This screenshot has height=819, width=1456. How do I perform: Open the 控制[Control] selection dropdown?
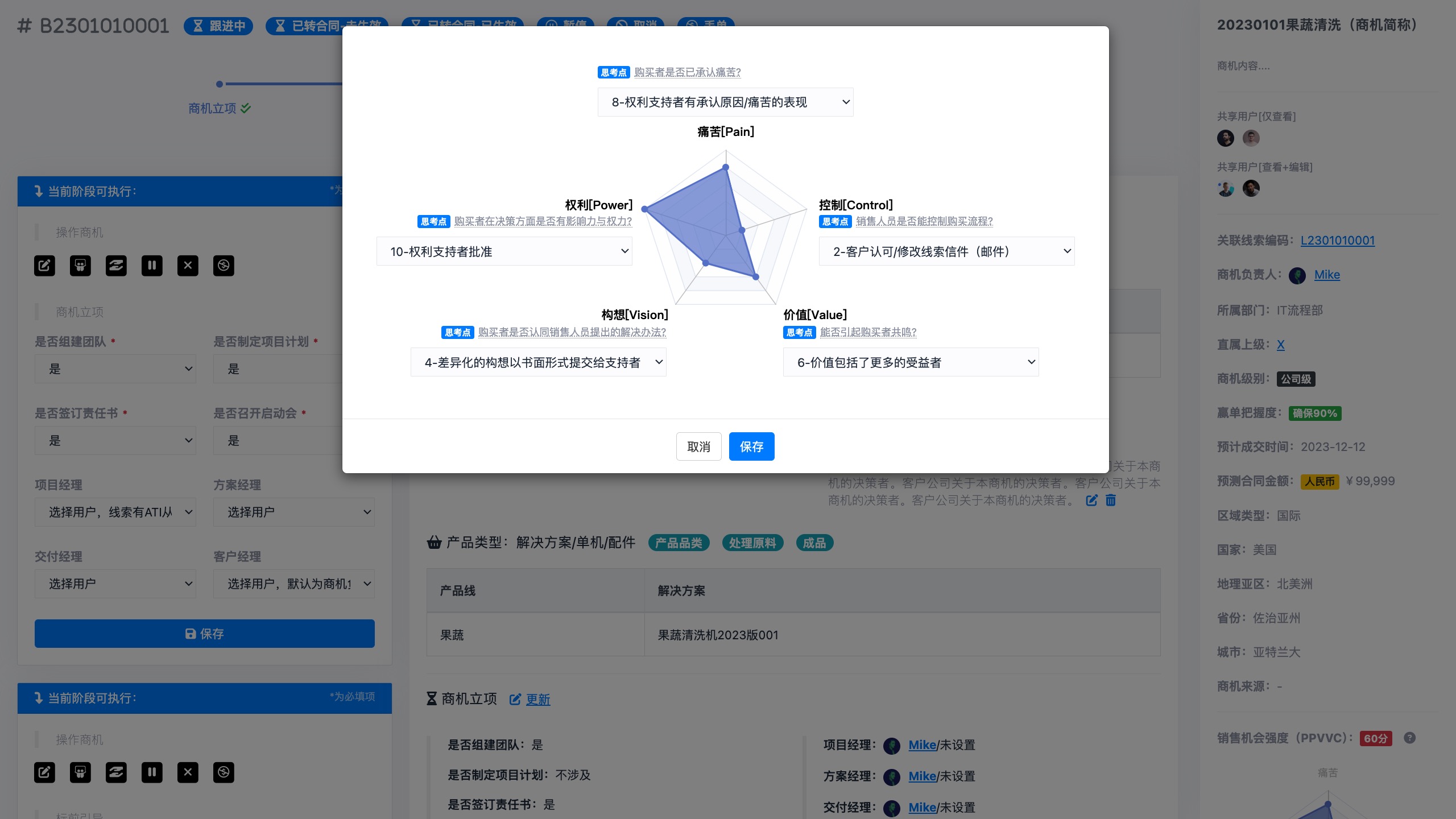pos(946,251)
